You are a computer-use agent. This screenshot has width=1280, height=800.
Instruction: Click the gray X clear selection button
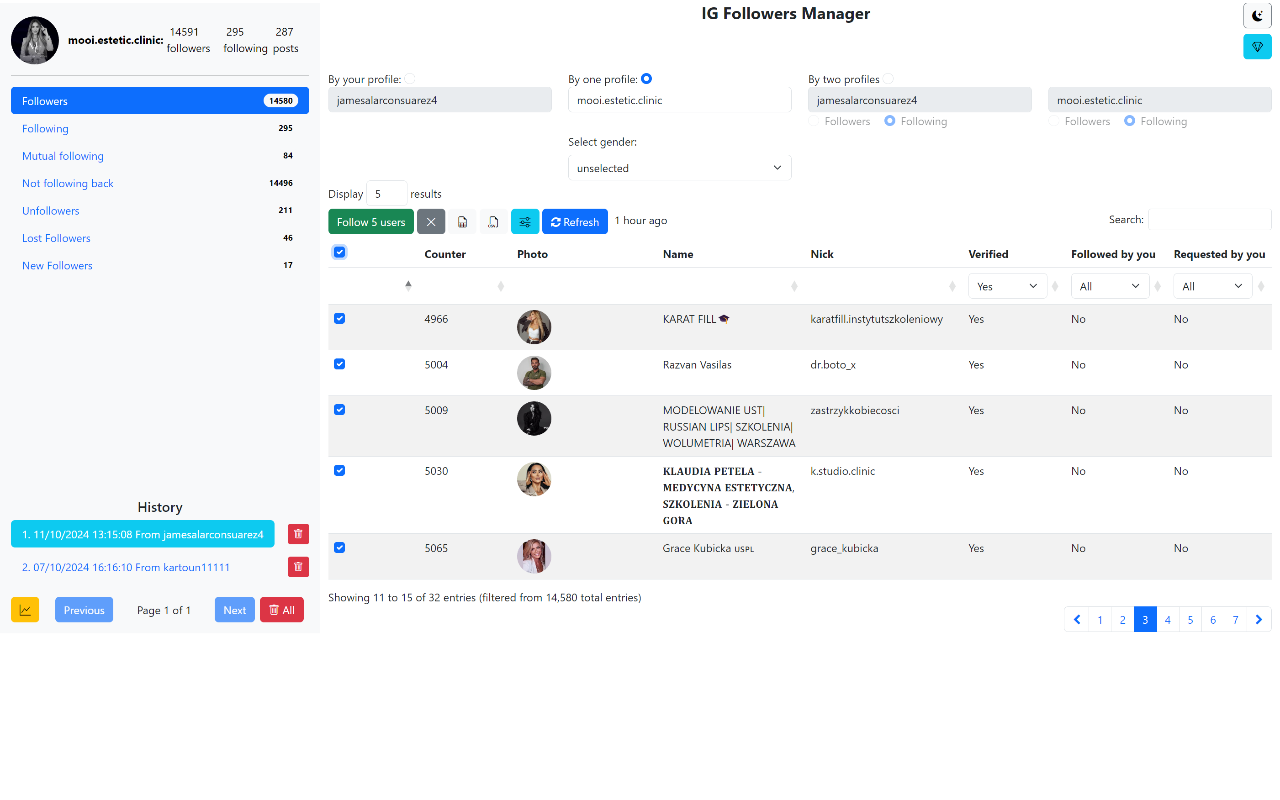tap(431, 221)
